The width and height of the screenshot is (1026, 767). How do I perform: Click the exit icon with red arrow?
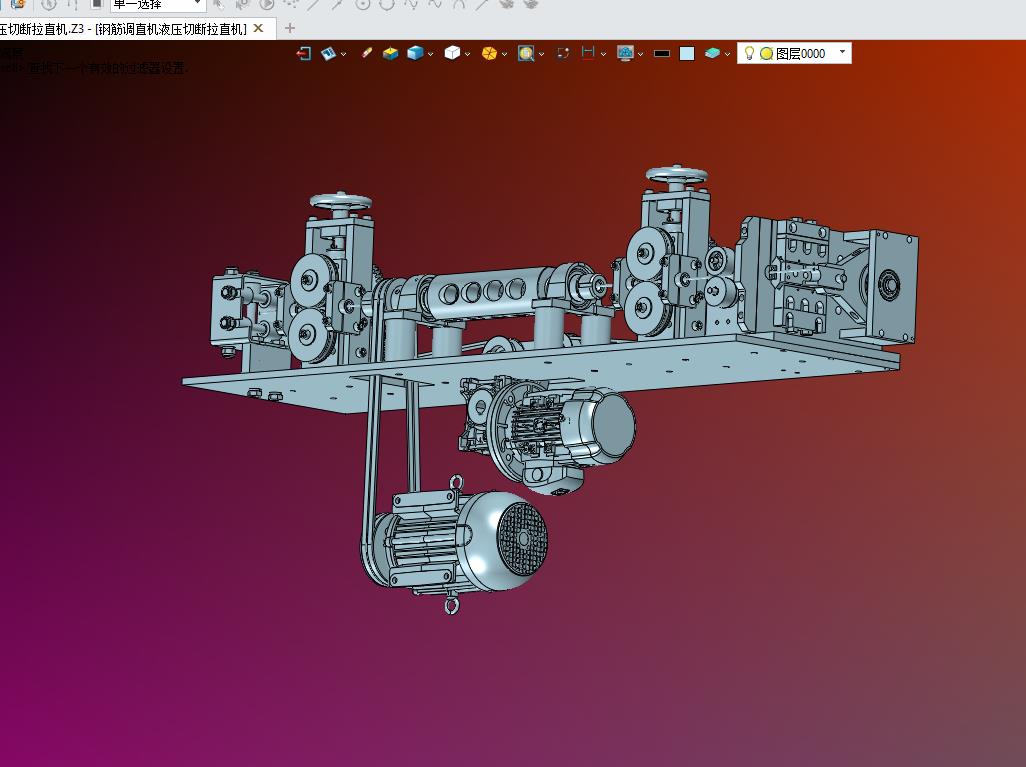point(304,54)
